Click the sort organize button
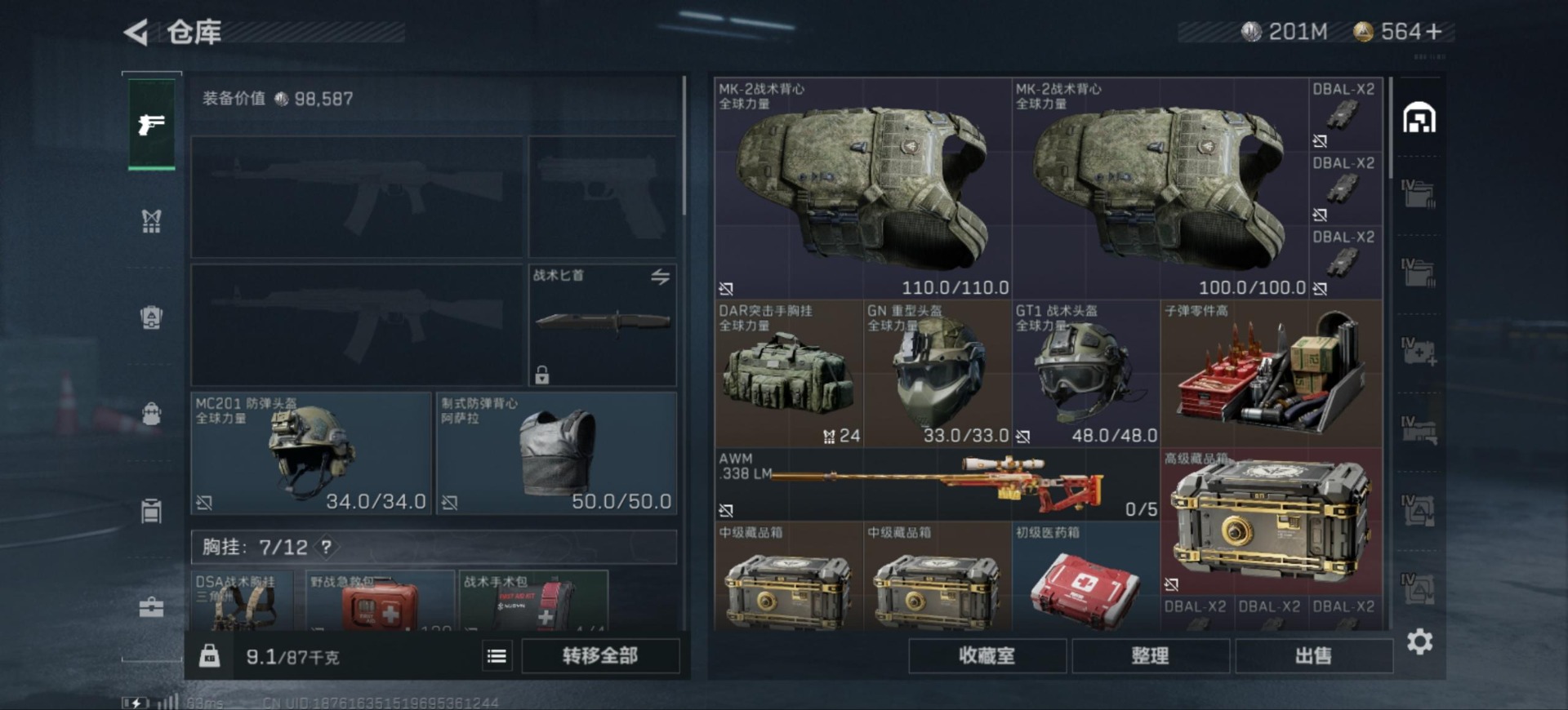The image size is (1568, 710). (x=1151, y=656)
